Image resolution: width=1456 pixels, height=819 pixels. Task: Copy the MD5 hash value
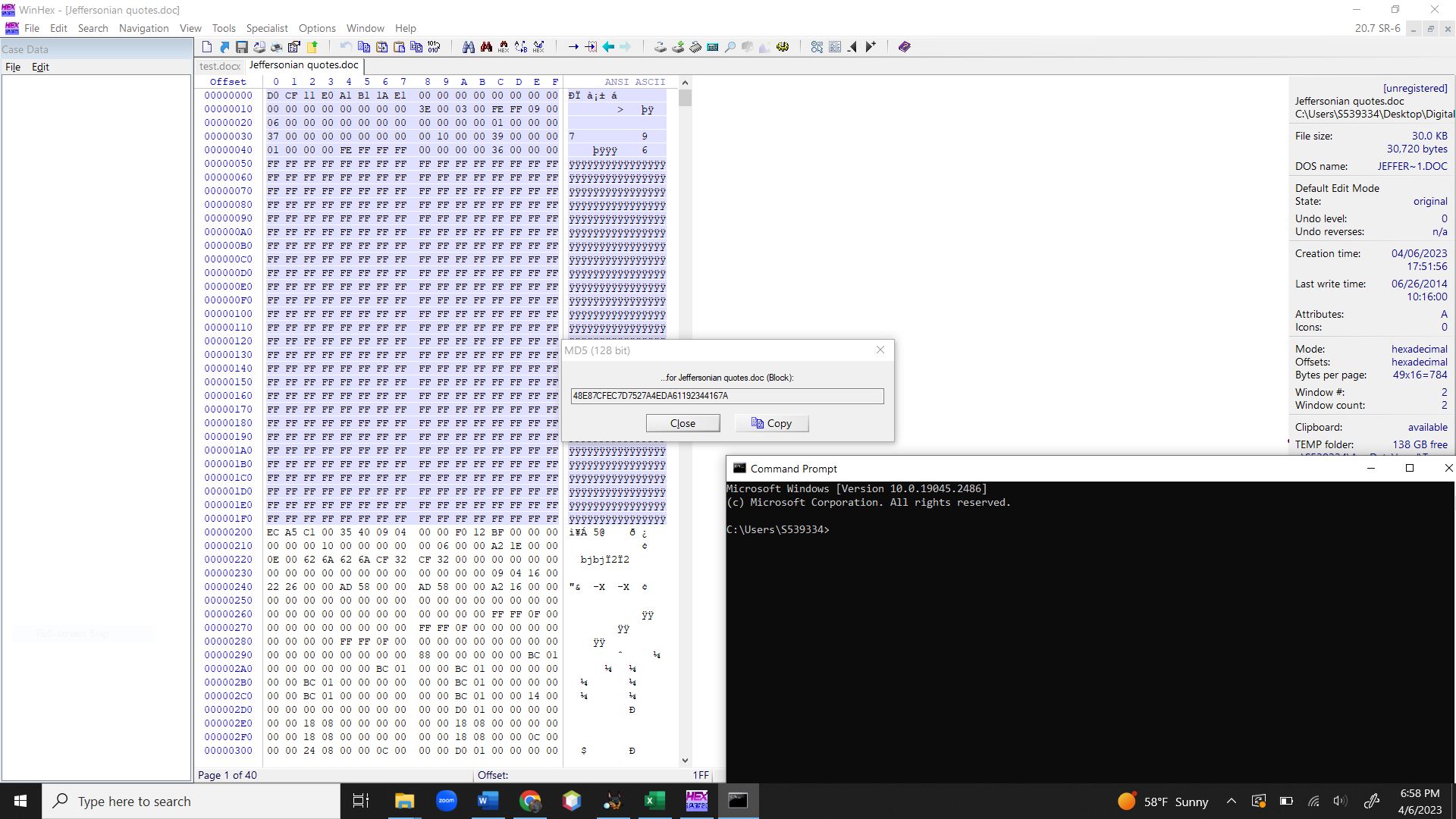[x=771, y=423]
